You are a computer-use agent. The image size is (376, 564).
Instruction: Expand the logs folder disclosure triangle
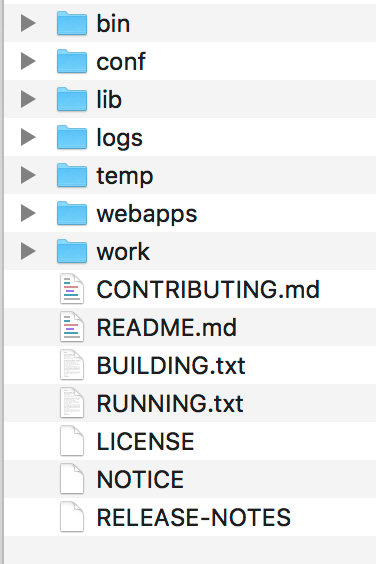click(28, 137)
